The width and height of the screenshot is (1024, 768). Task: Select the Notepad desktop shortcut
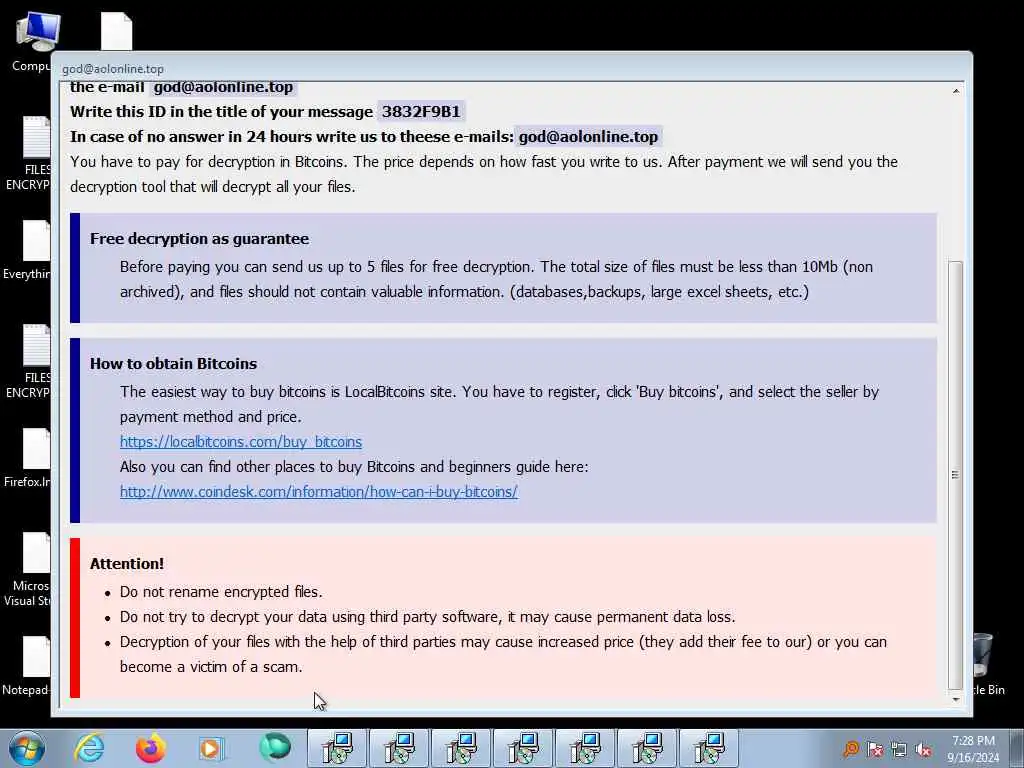[x=27, y=666]
